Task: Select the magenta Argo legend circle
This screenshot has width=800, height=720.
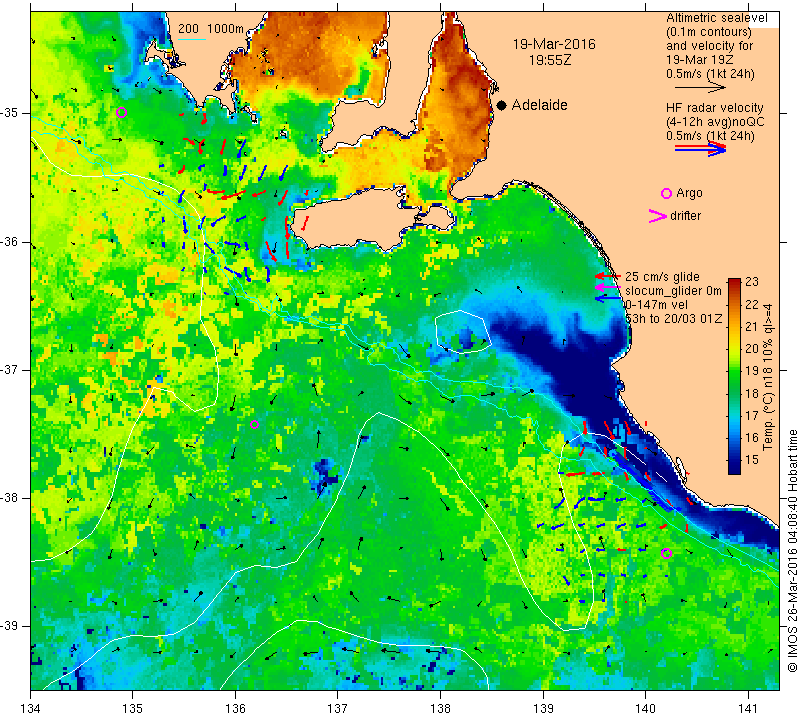Action: [666, 193]
